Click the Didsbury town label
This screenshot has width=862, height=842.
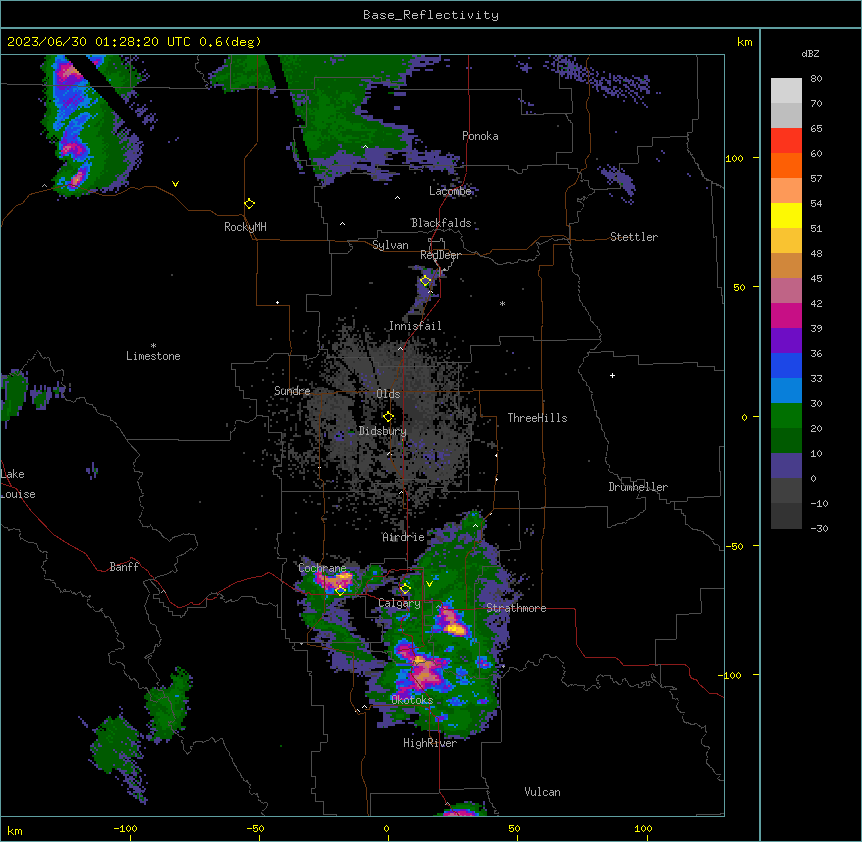point(383,431)
